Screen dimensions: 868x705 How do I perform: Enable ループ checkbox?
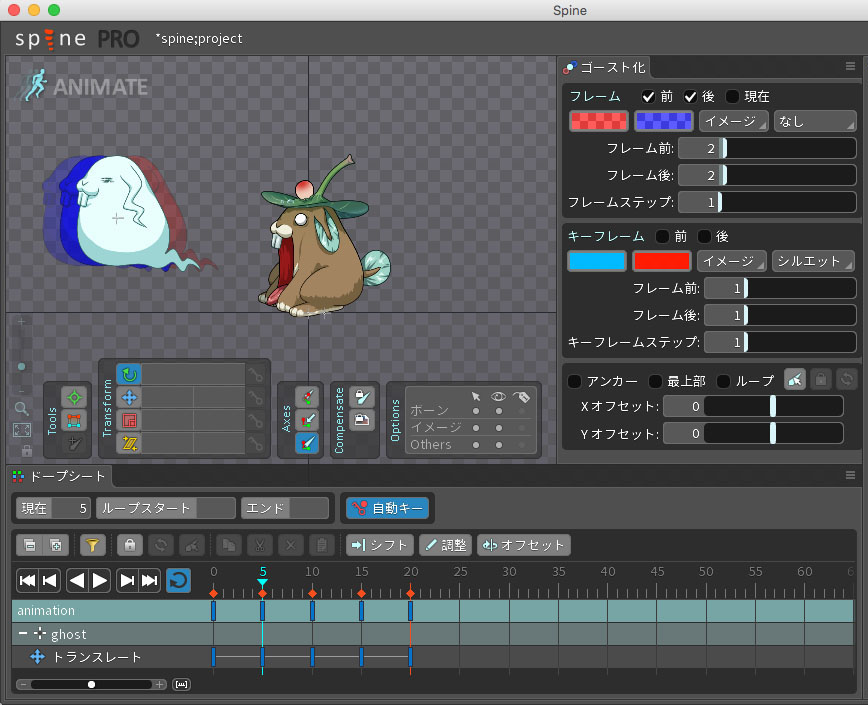click(723, 381)
